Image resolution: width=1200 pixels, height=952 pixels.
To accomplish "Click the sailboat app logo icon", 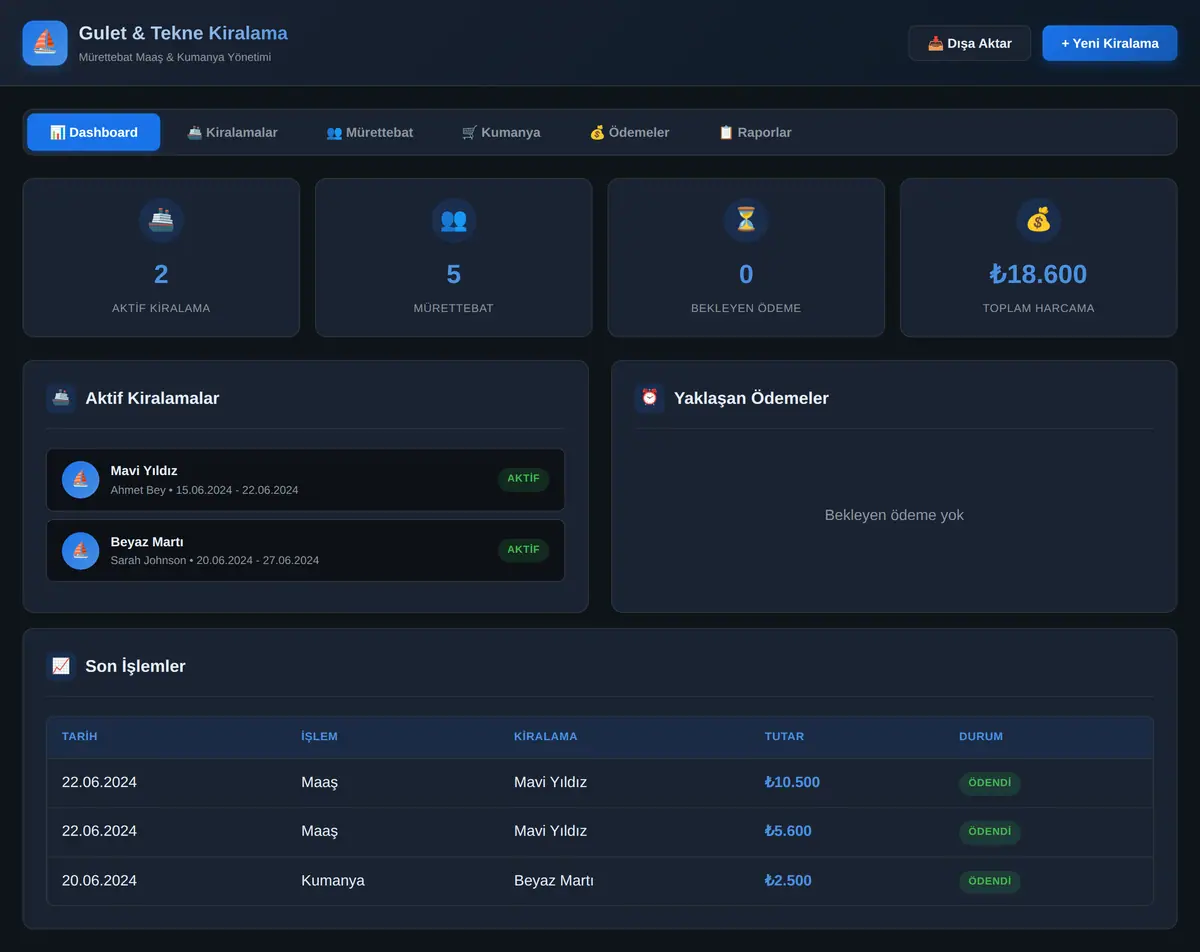I will [45, 43].
